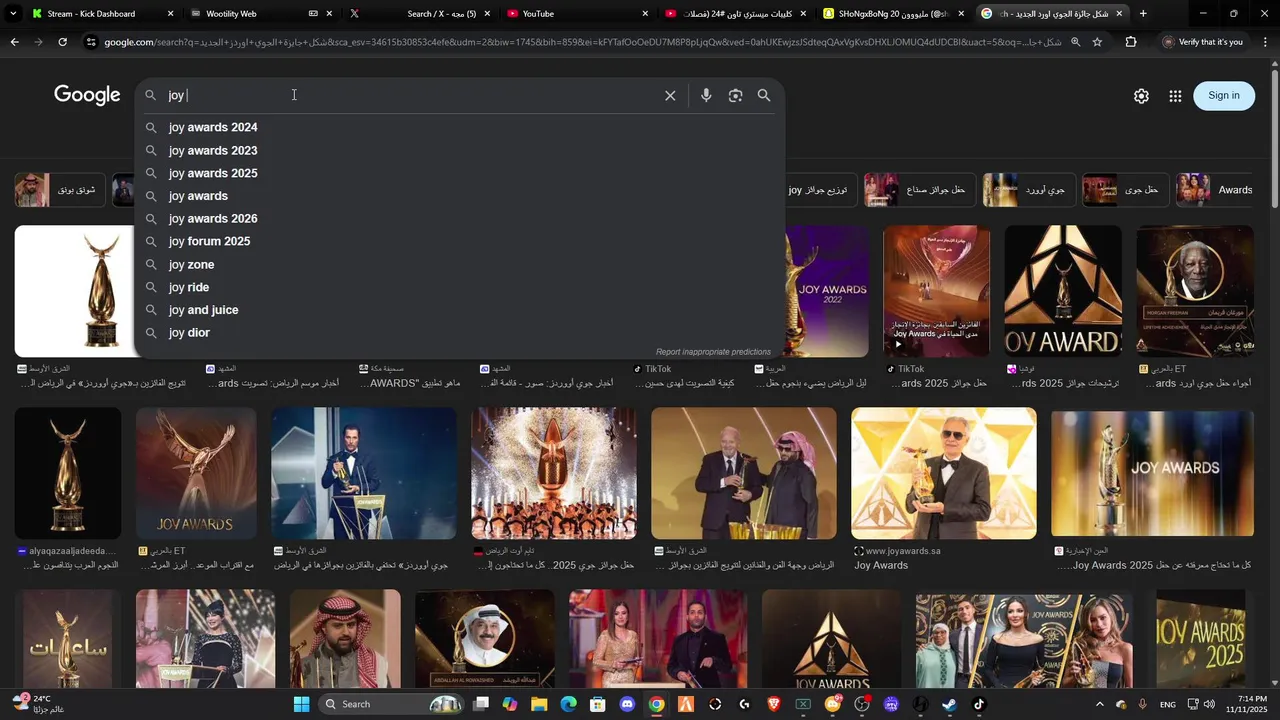Open Discord from the taskbar
The image size is (1280, 720).
(x=627, y=704)
